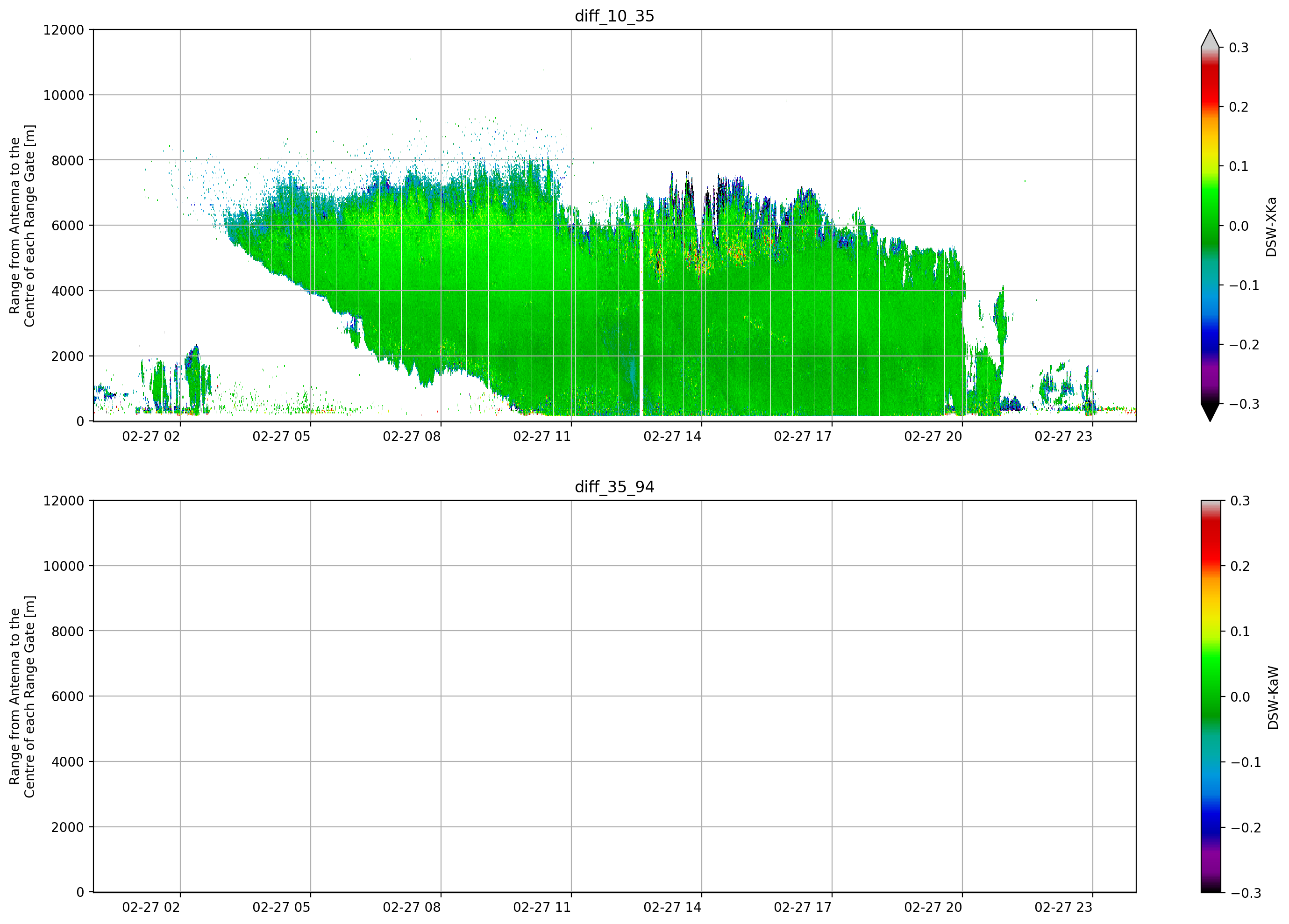
Task: Select '02-27 02' tick under diff_10_35
Action: 151,436
